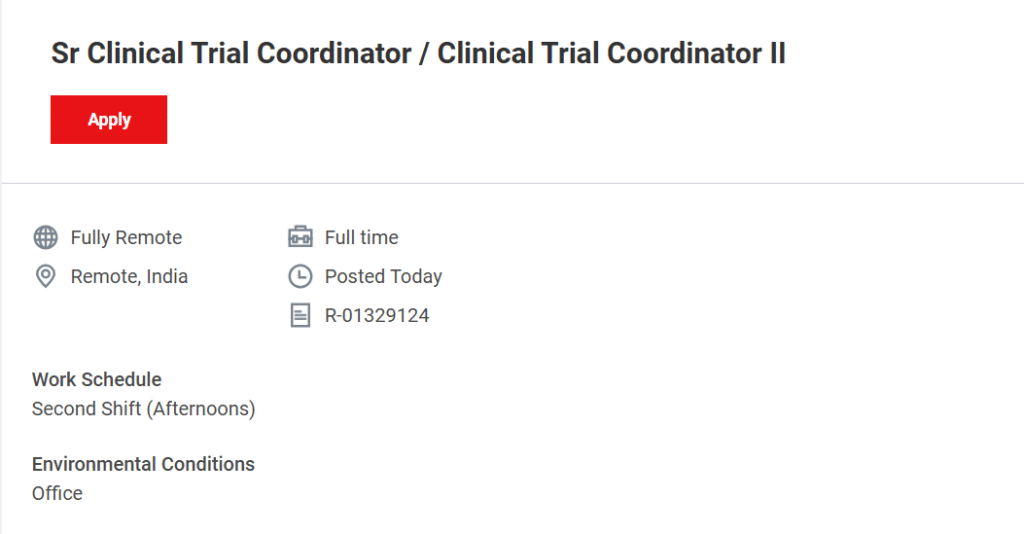Click the briefcase icon beside Full time
The width and height of the screenshot is (1024, 534).
click(300, 237)
